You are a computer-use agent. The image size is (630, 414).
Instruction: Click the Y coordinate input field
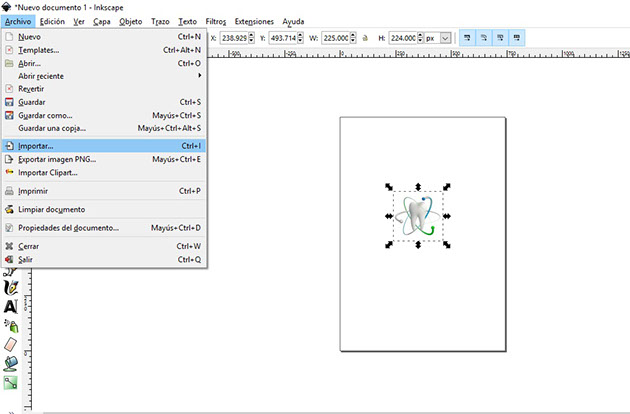point(283,38)
